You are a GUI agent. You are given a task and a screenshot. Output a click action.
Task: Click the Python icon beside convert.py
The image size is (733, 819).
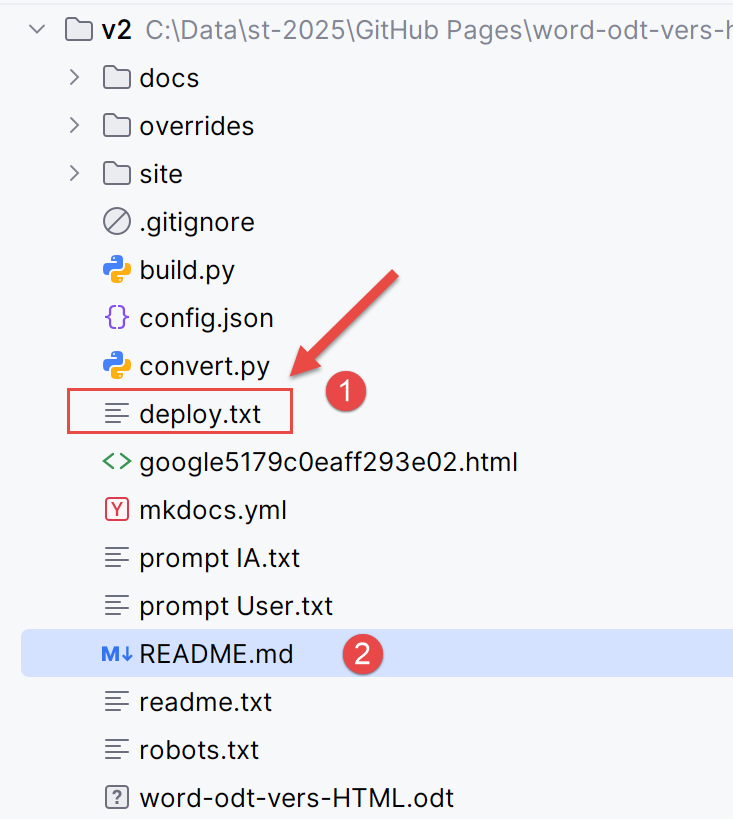point(117,366)
